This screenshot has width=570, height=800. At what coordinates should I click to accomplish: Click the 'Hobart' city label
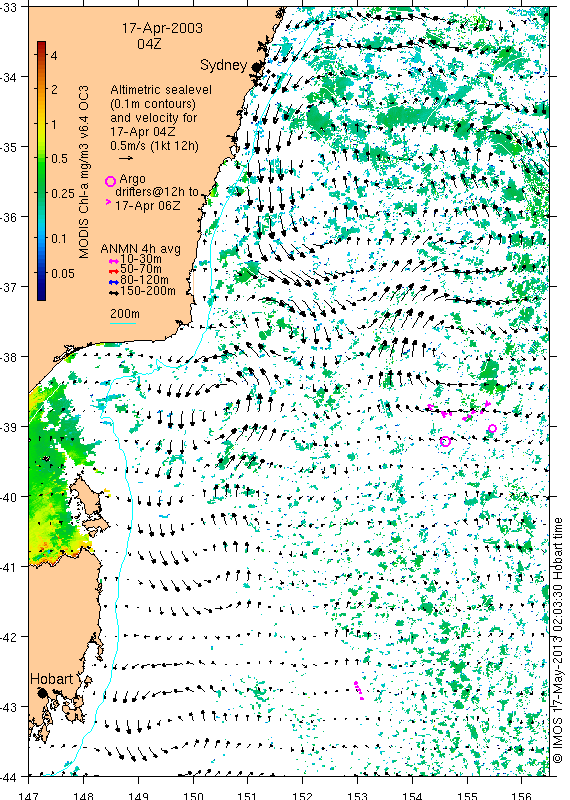[52, 679]
